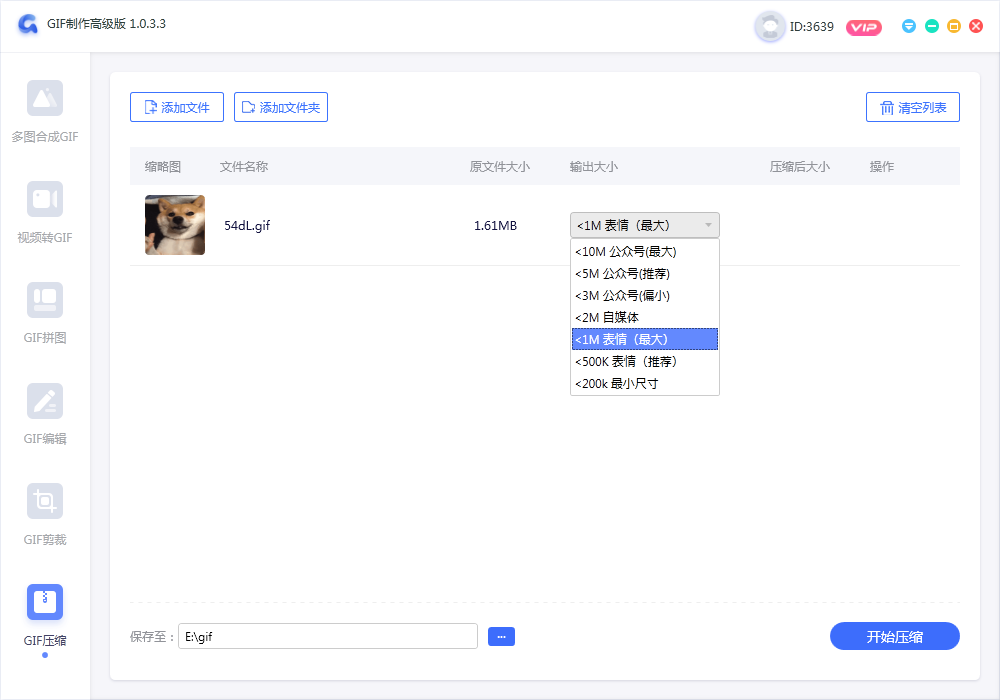Image resolution: width=1000 pixels, height=700 pixels.
Task: Switch to the GIF editor tool
Action: [x=45, y=401]
